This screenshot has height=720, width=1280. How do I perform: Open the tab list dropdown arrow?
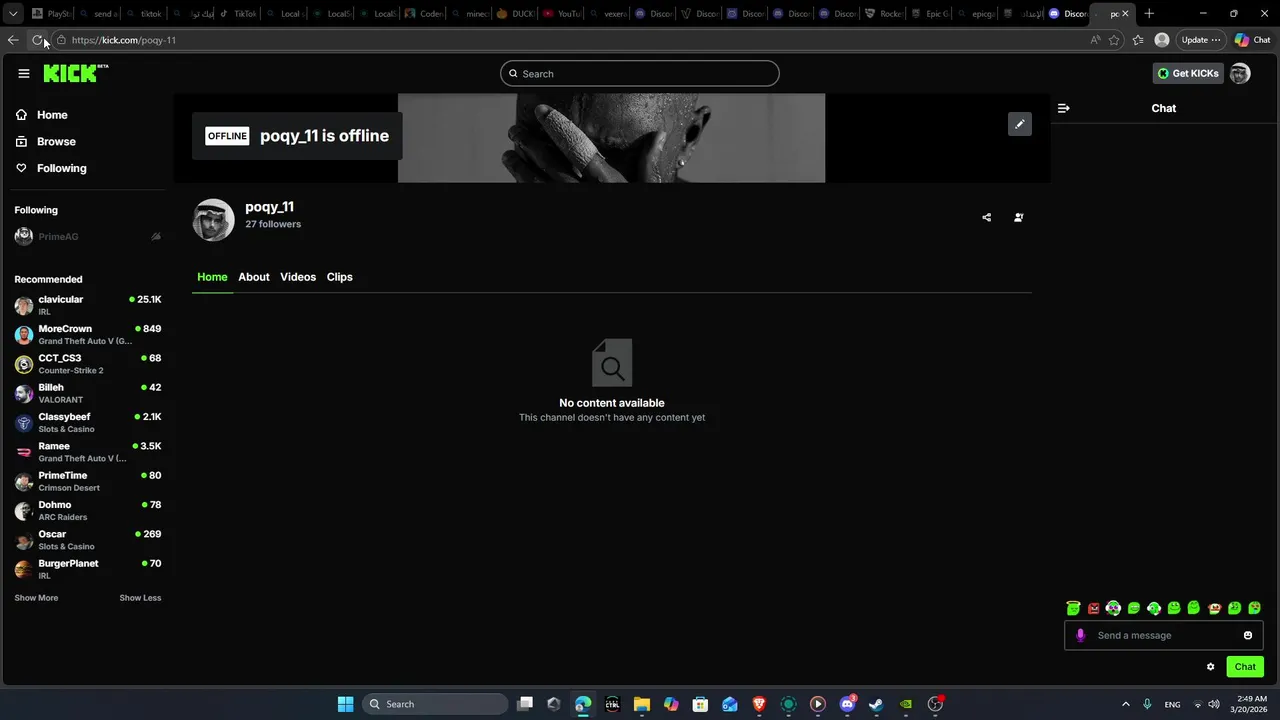(12, 14)
